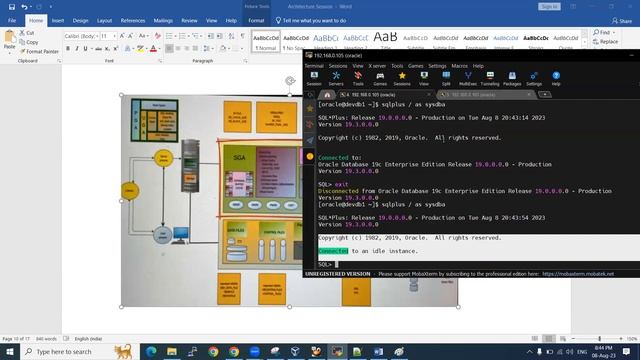640x360 pixels.
Task: Open MobaXterm Session toolbar button
Action: (314, 78)
